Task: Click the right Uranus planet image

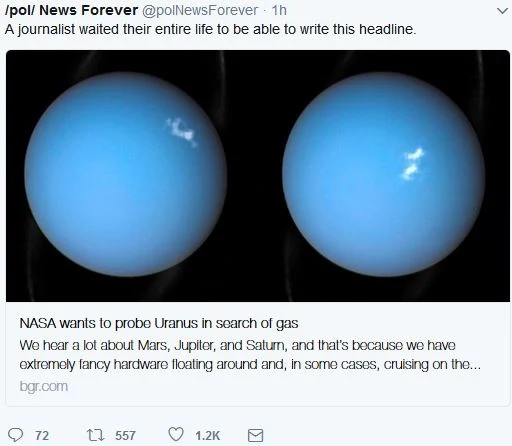Action: point(384,174)
